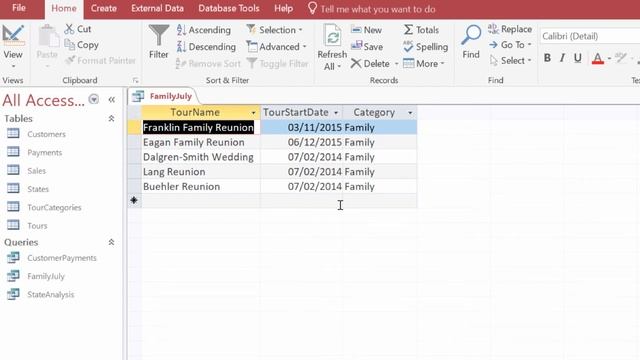The image size is (640, 360).
Task: Switch to the Create ribbon tab
Action: click(104, 8)
